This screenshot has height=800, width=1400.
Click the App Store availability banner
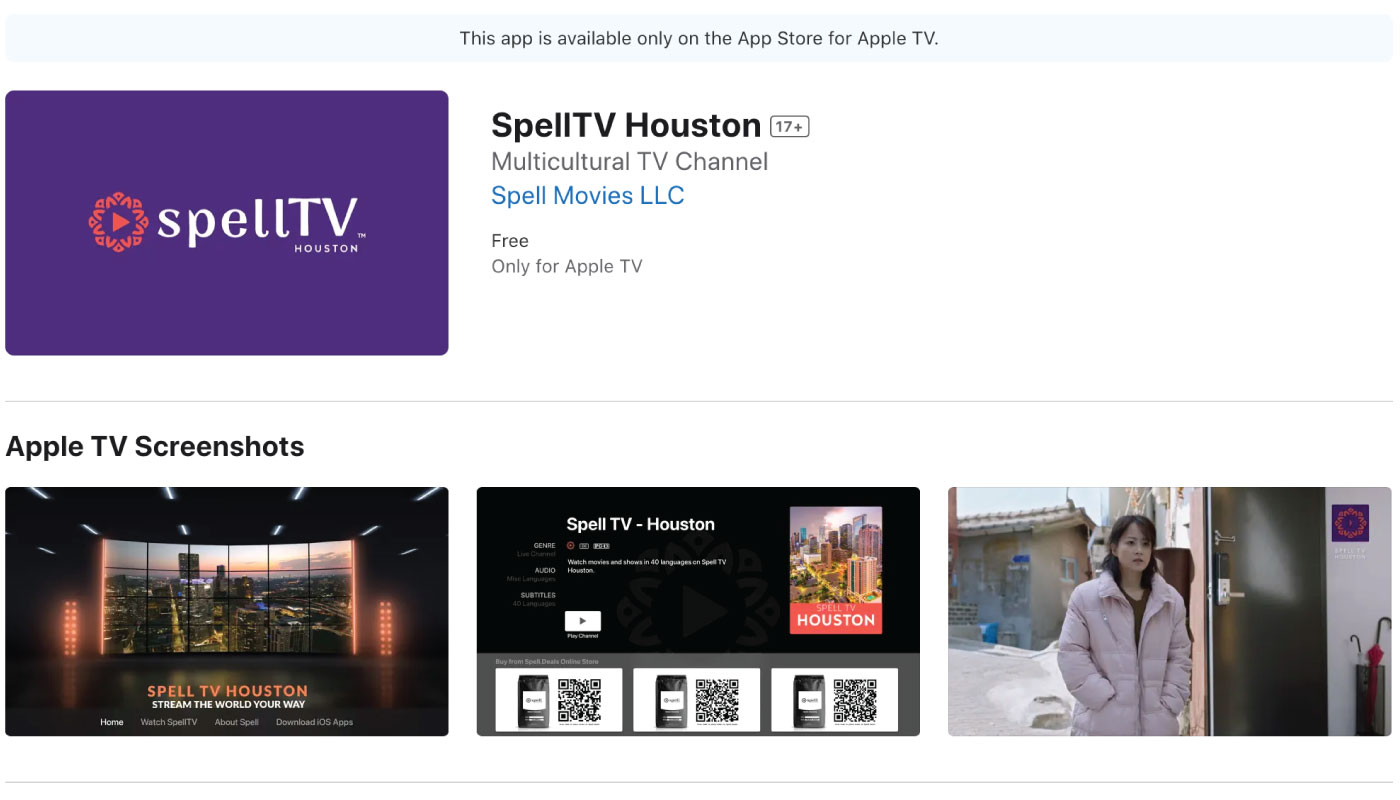(x=699, y=39)
